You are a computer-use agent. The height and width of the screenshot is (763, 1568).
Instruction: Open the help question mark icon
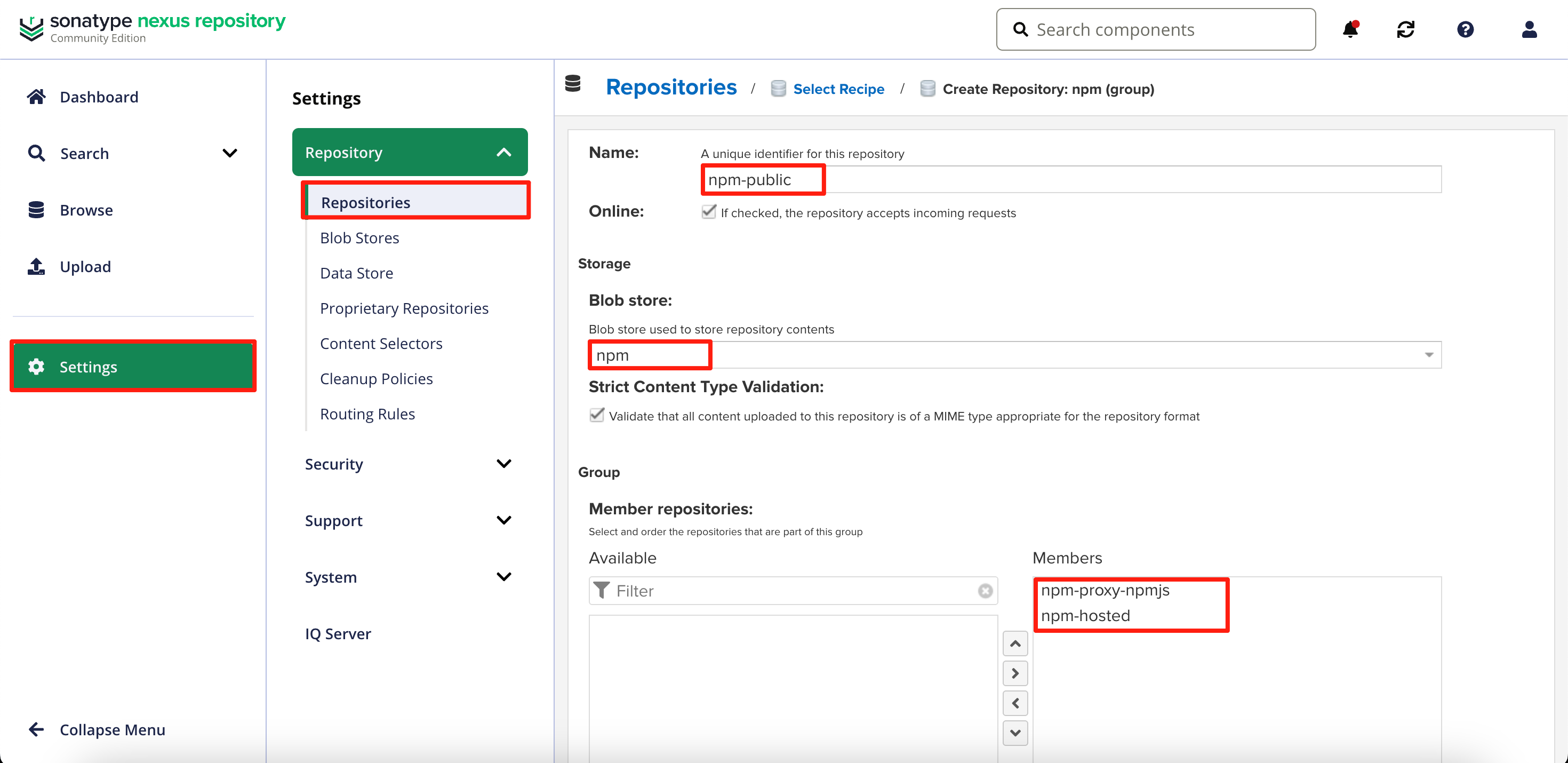click(x=1465, y=29)
